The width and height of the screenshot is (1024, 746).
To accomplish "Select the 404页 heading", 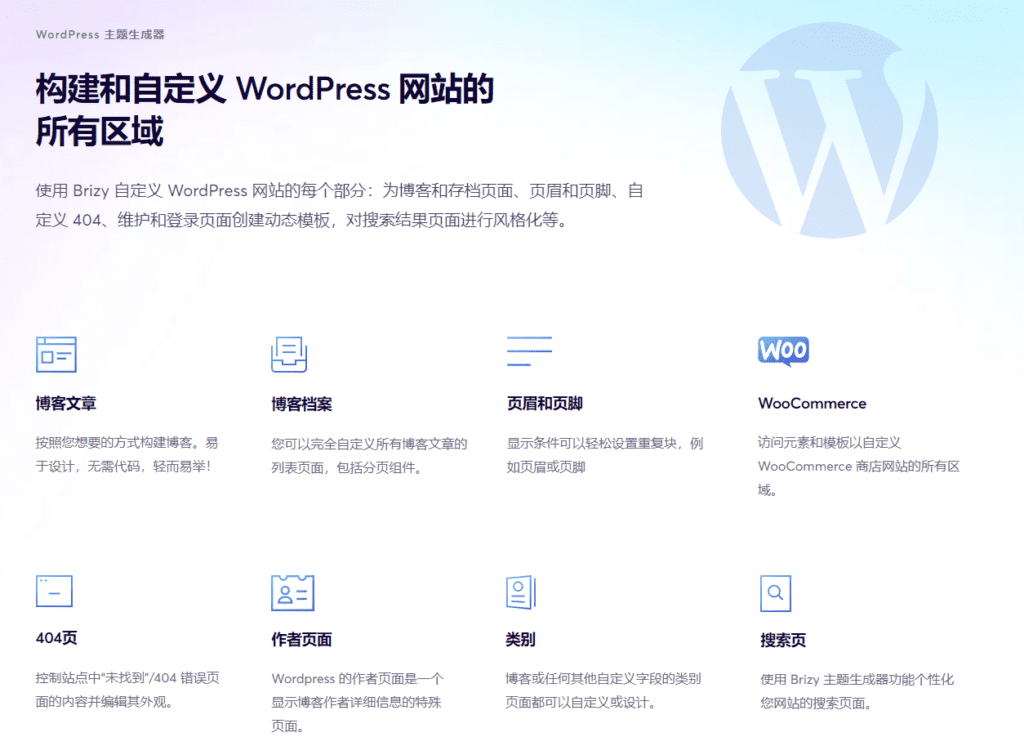I will pyautogui.click(x=56, y=638).
